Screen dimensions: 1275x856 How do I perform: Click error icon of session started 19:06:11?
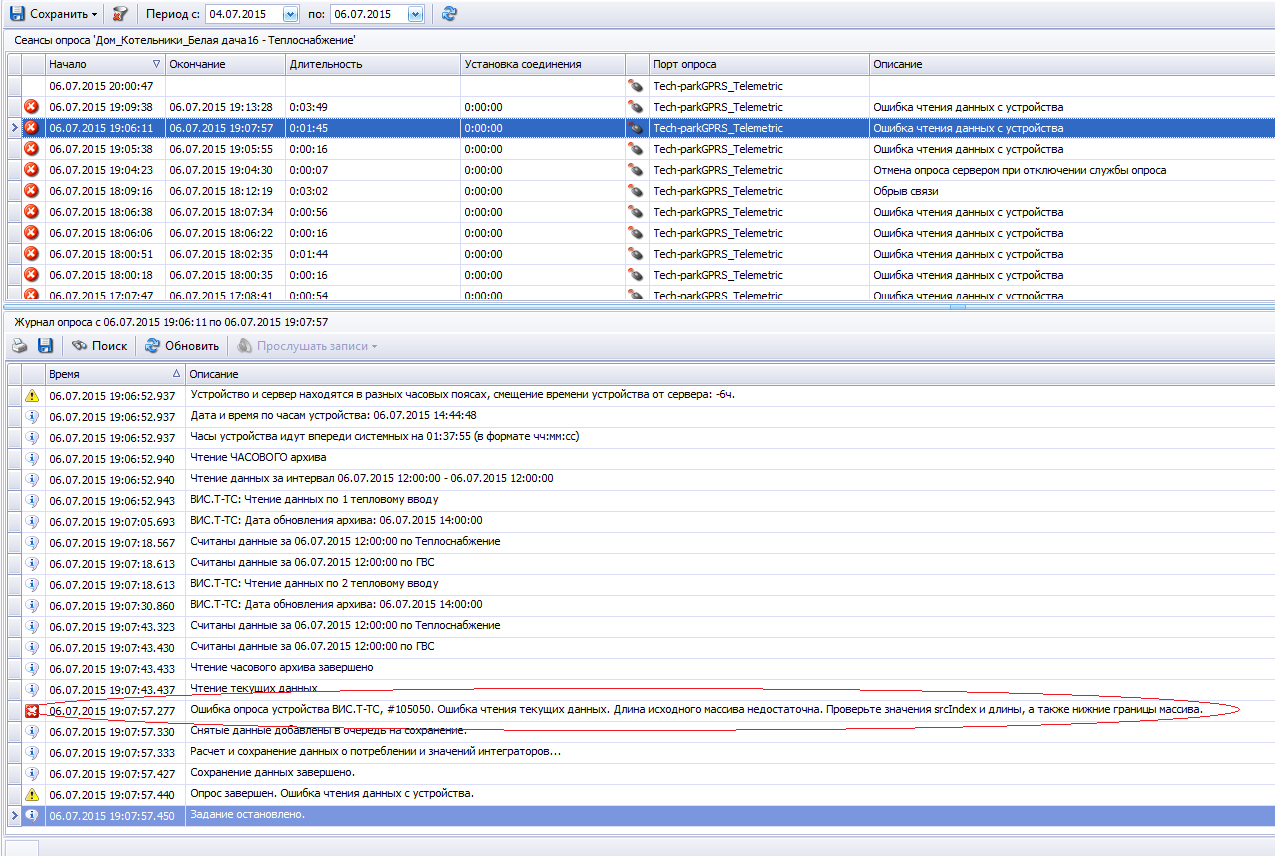coord(31,128)
